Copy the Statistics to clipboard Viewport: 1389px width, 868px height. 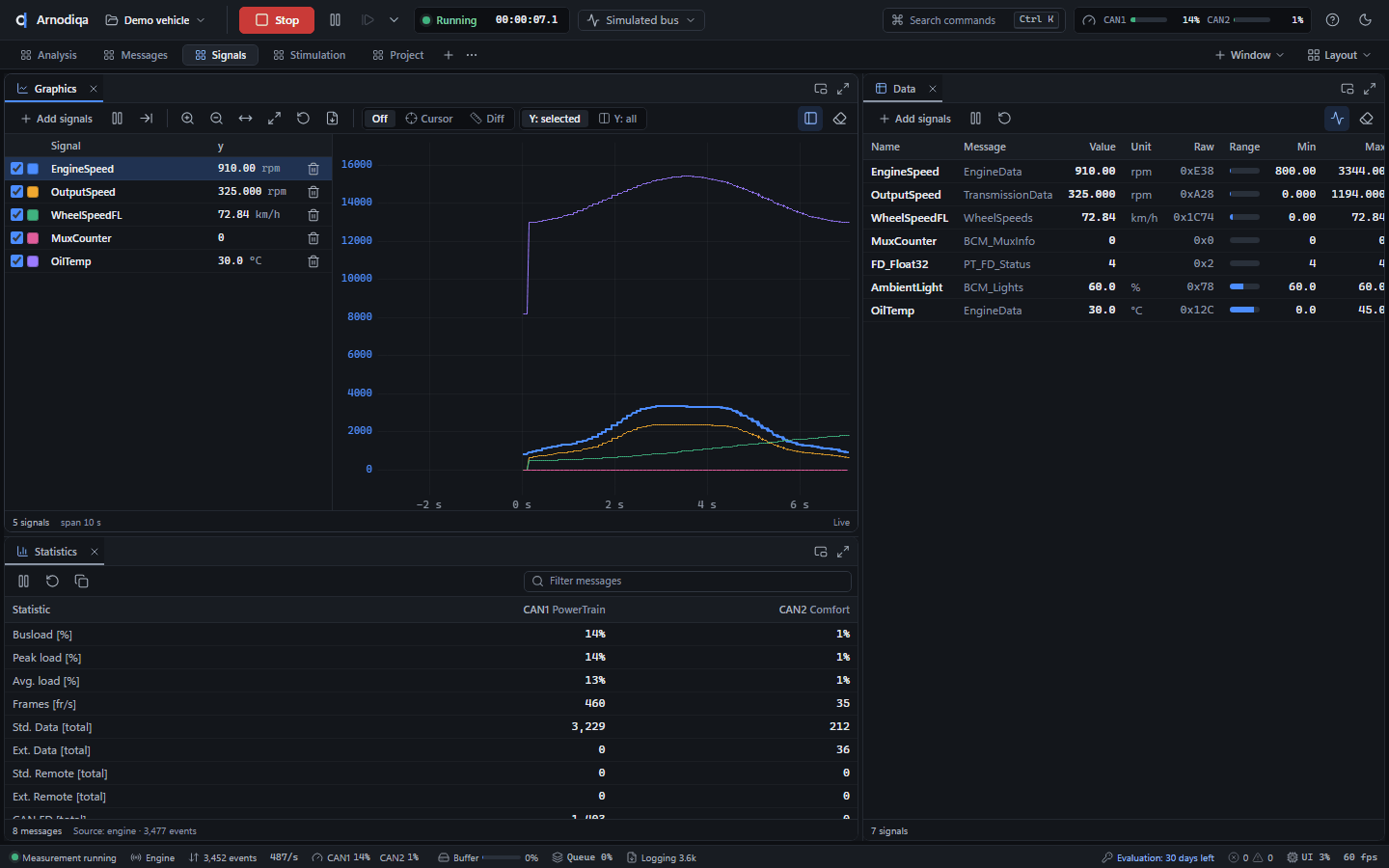(81, 582)
